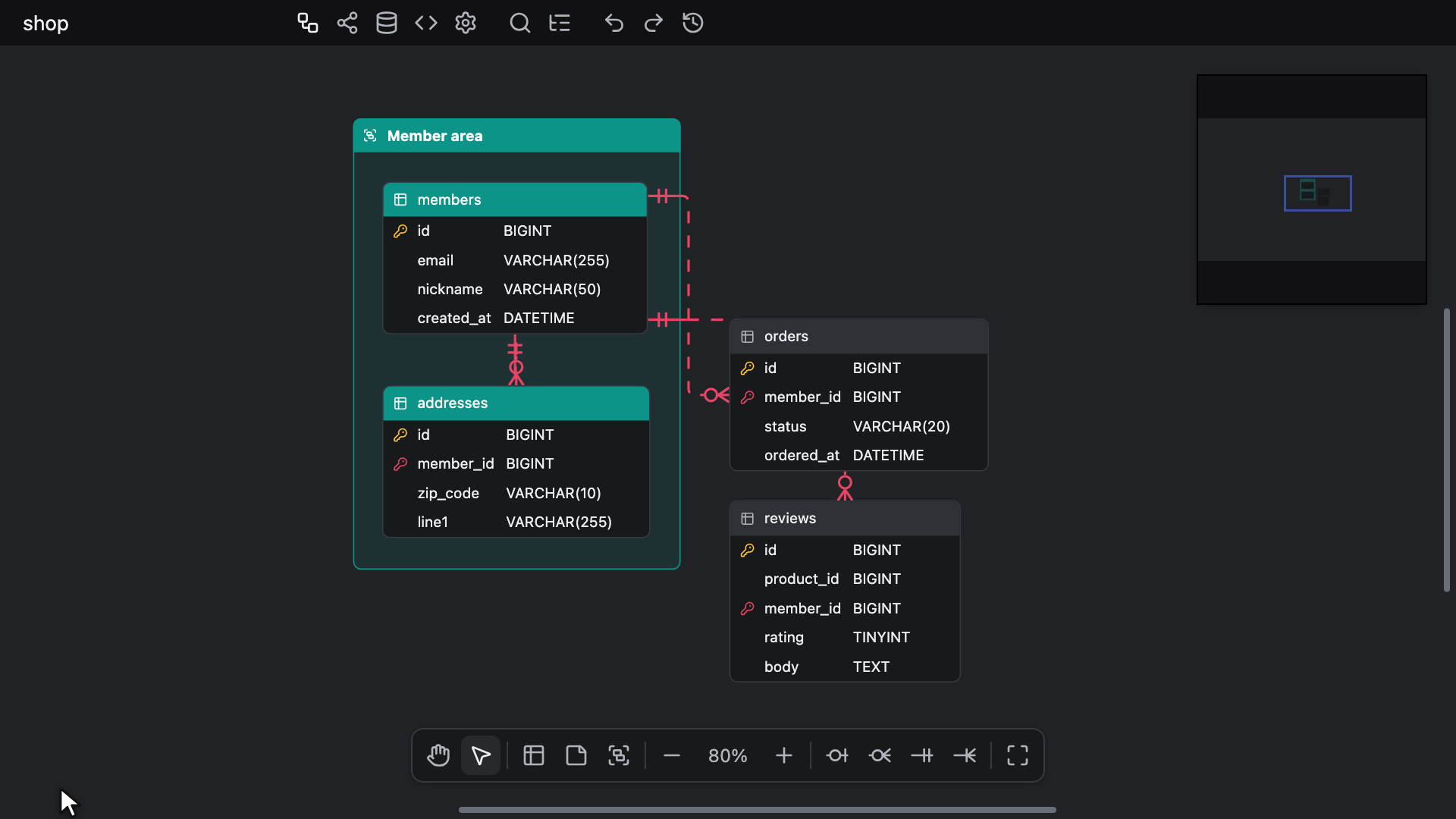Click the database icon in top toolbar
The height and width of the screenshot is (819, 1456).
(x=387, y=23)
